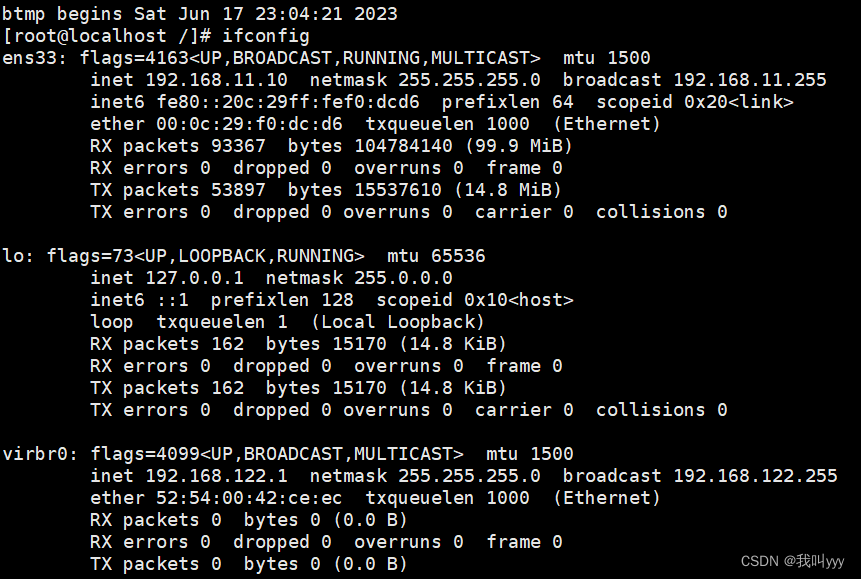Select loopback address 127.0.0.1
The image size is (861, 579).
194,278
